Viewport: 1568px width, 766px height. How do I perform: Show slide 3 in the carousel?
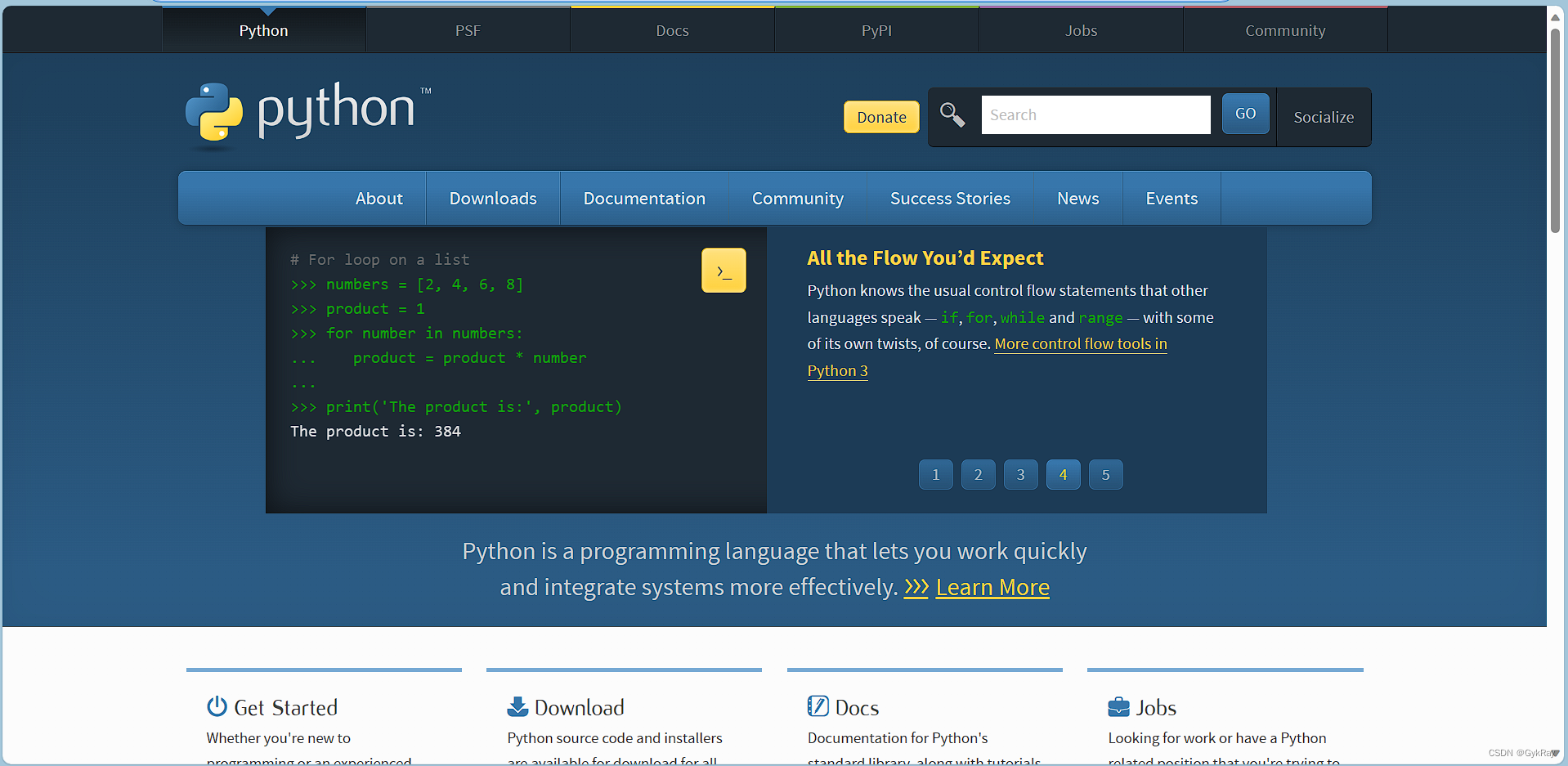click(1020, 474)
